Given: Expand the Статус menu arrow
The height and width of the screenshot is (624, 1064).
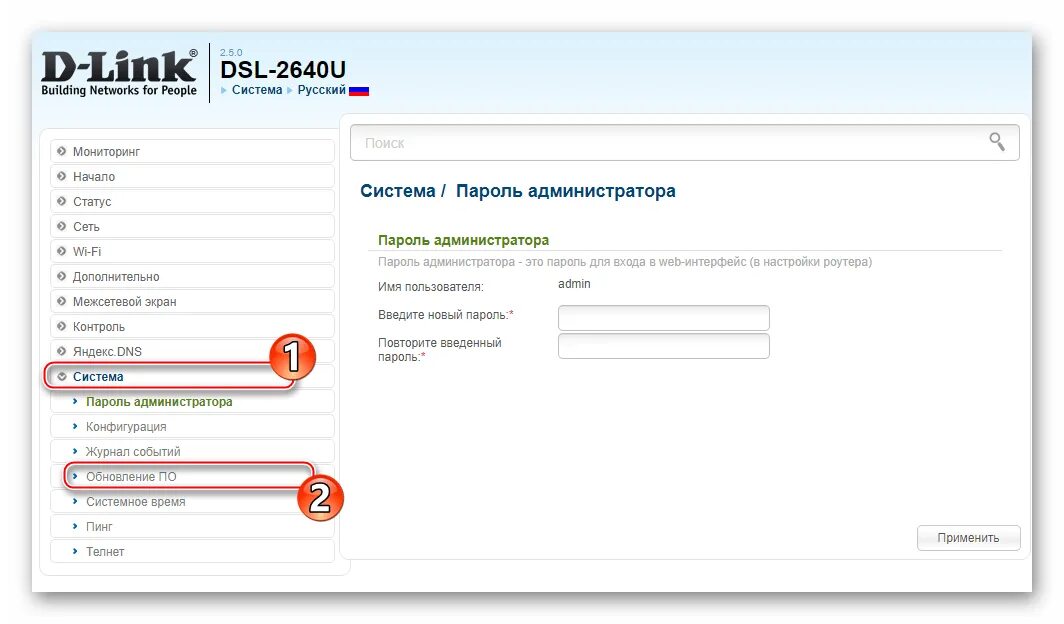Looking at the screenshot, I should pyautogui.click(x=62, y=201).
